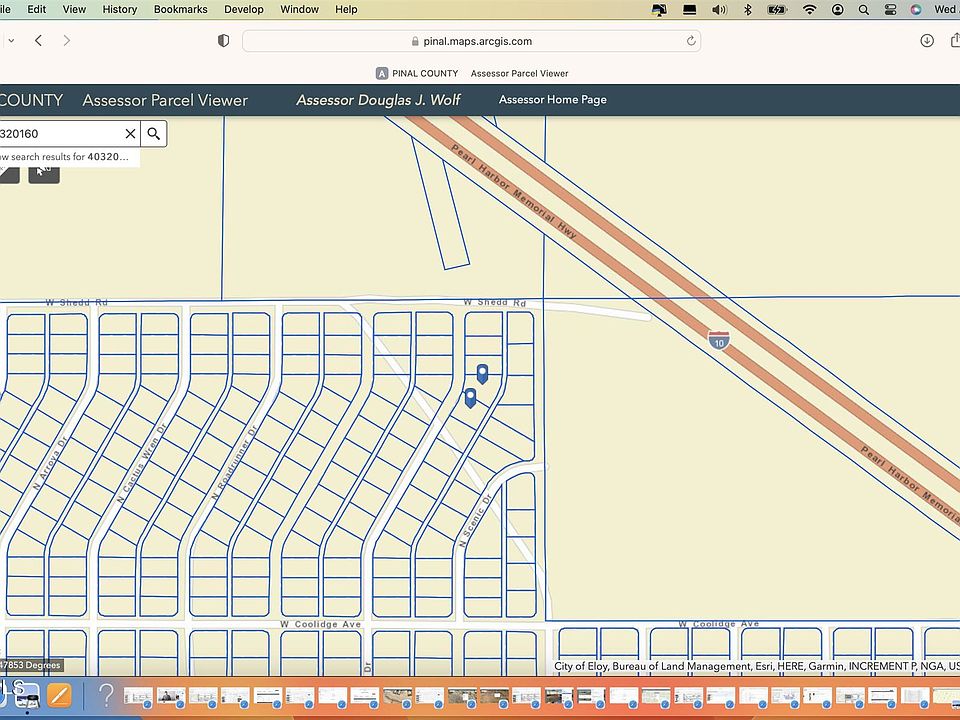Open the Edit menu
Image resolution: width=960 pixels, height=720 pixels.
37,9
